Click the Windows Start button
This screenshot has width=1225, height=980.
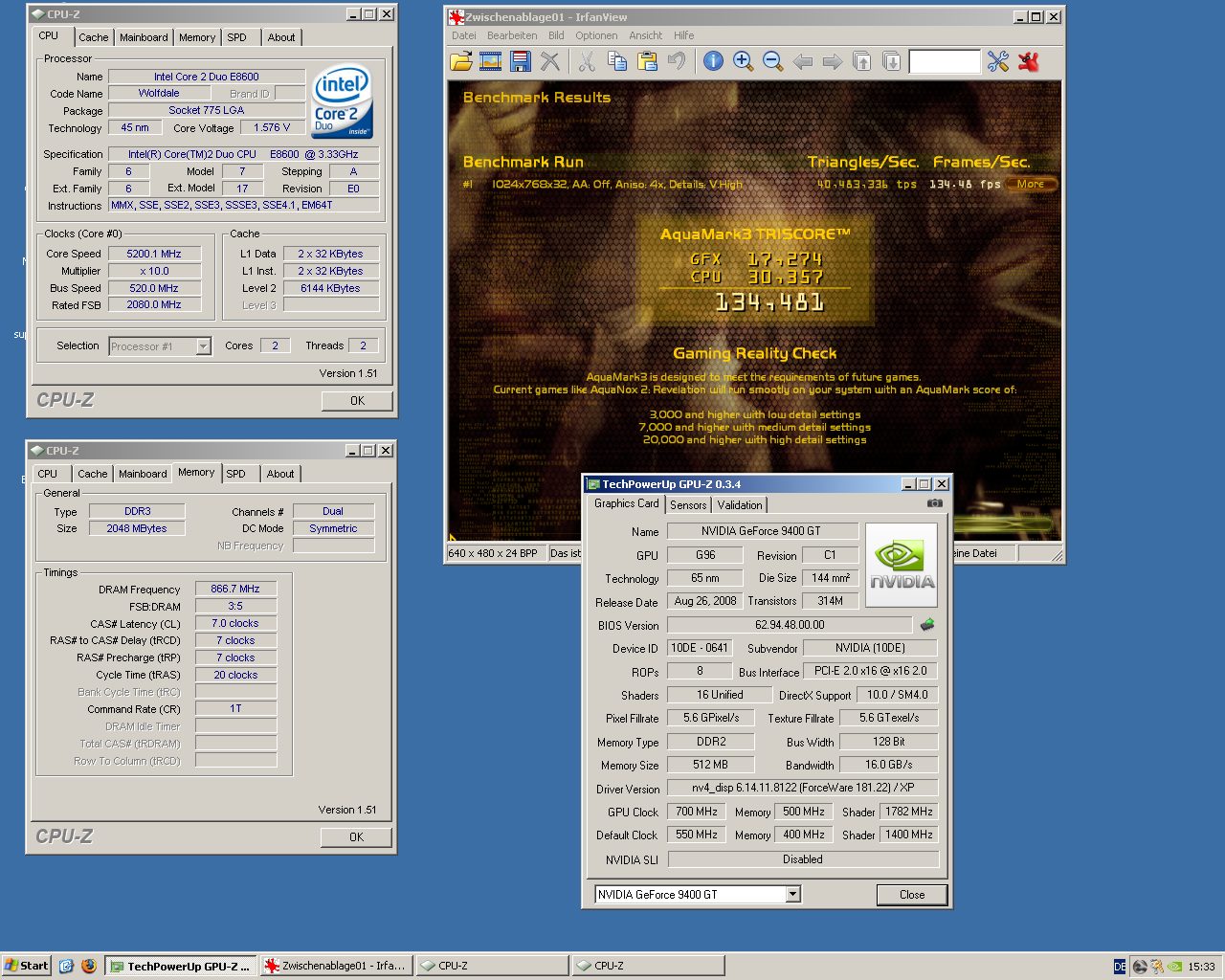pos(26,966)
